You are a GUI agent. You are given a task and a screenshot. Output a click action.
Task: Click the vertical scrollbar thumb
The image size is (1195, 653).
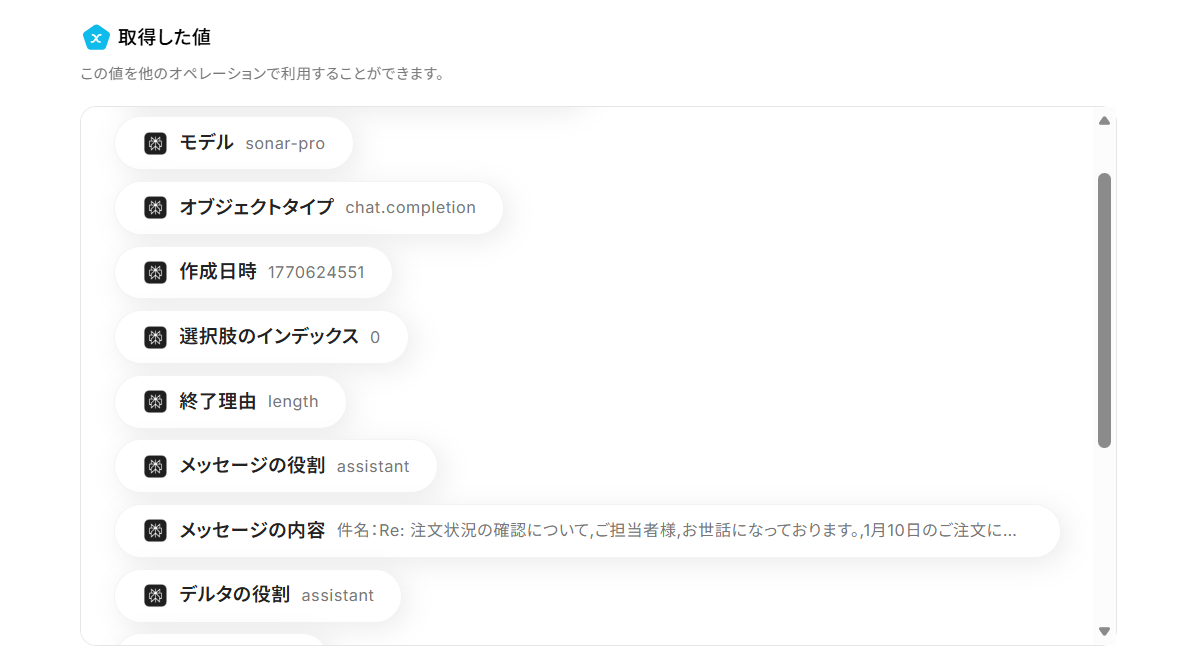point(1104,310)
